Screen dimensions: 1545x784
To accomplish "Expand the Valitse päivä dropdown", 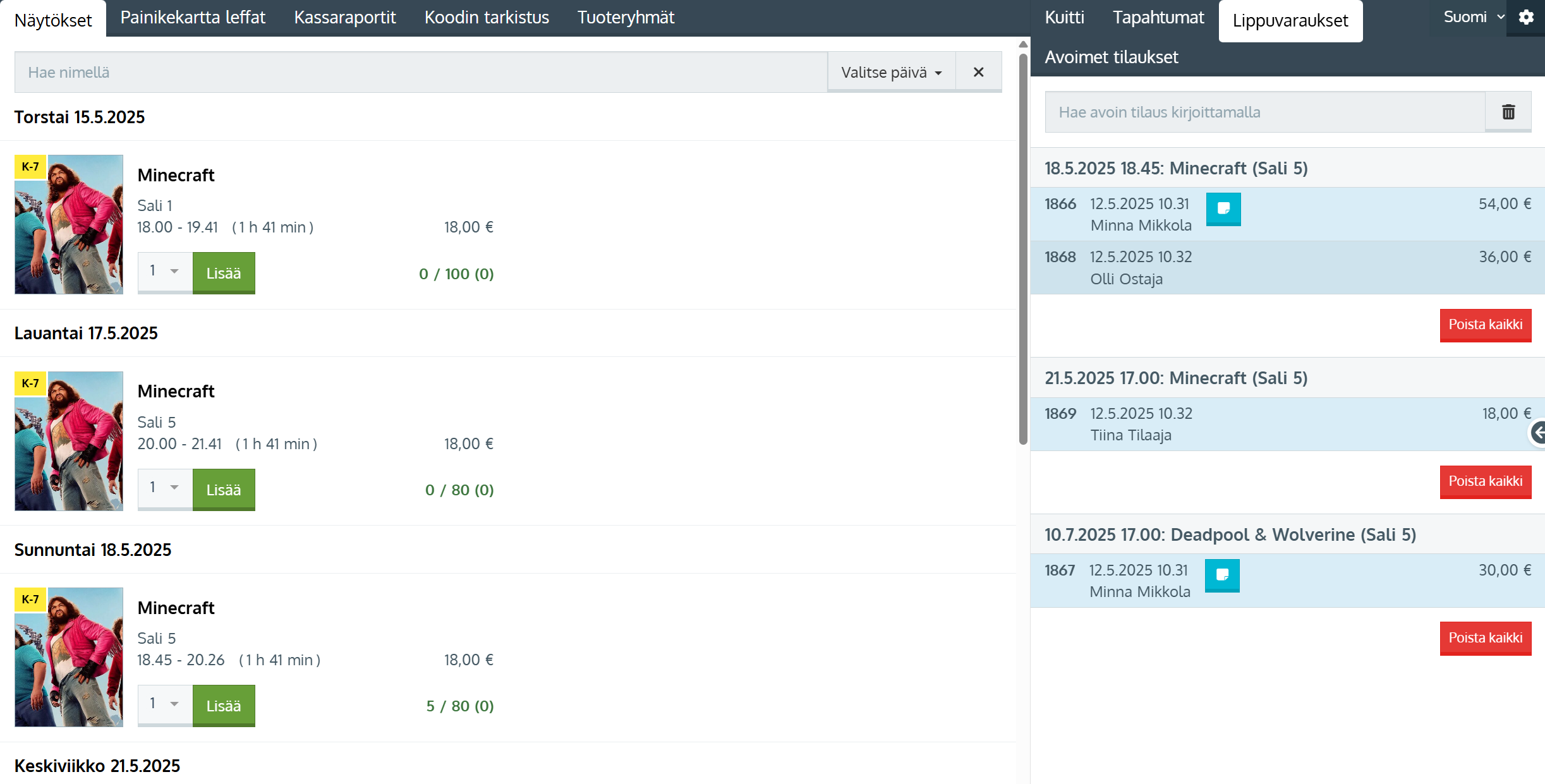I will pyautogui.click(x=891, y=72).
